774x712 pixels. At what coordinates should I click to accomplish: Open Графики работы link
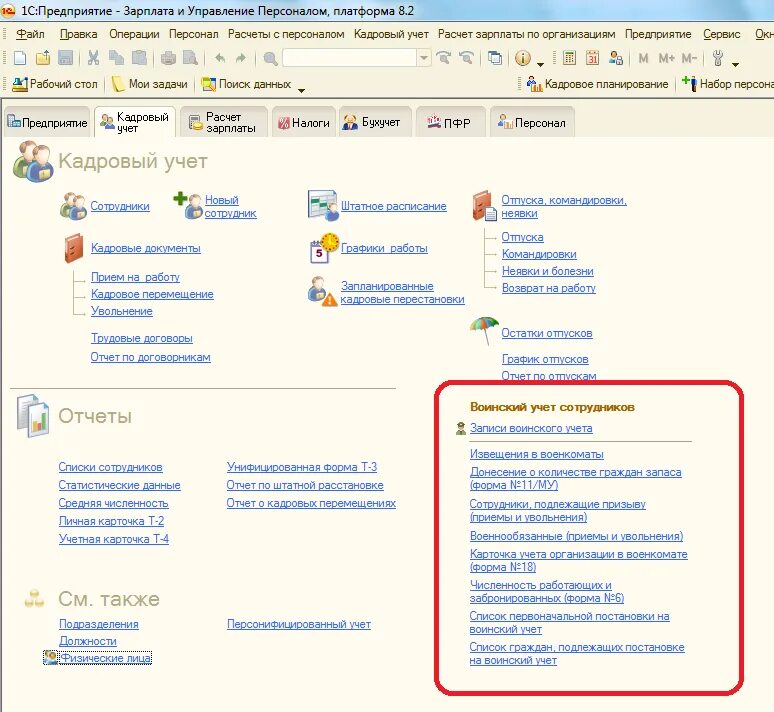coord(384,248)
